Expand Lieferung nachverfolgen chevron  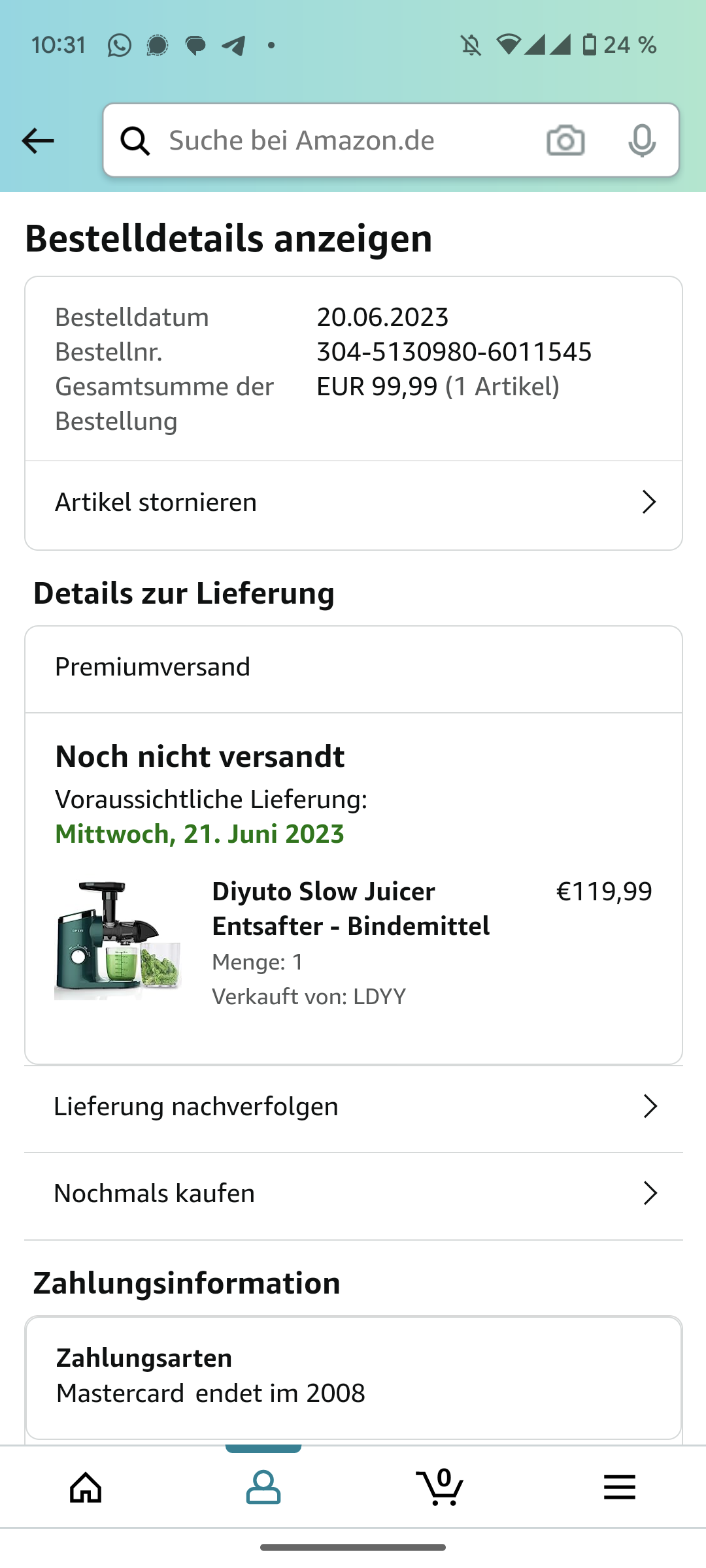point(649,1107)
